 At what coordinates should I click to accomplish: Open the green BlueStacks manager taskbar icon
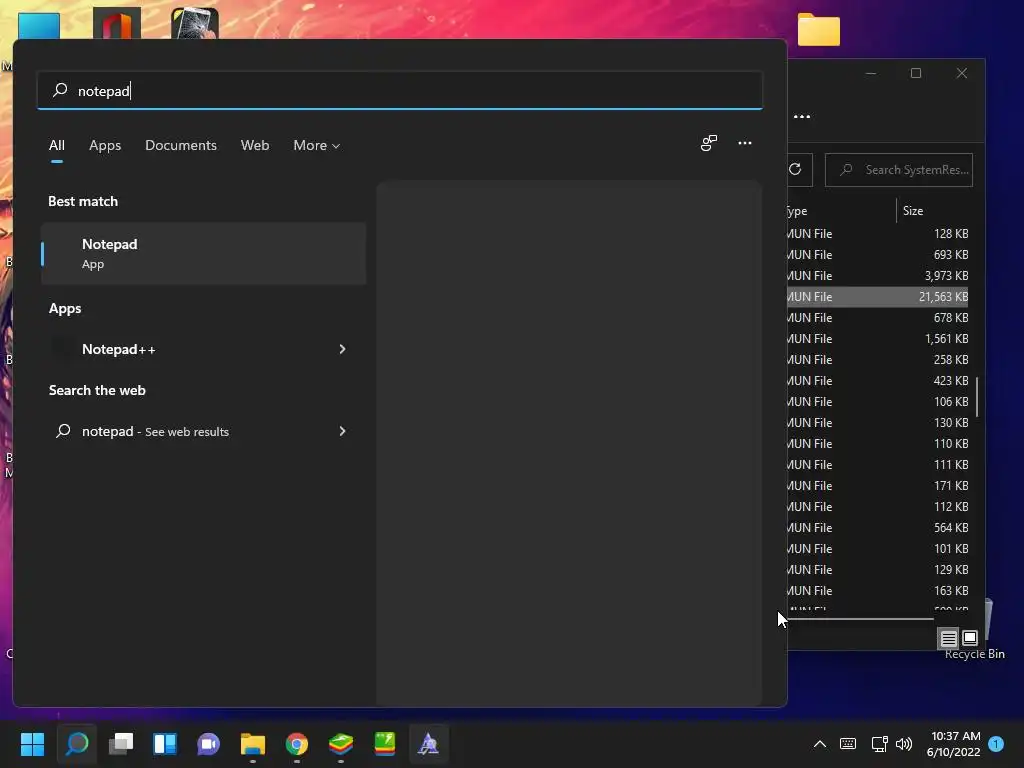[x=385, y=743]
